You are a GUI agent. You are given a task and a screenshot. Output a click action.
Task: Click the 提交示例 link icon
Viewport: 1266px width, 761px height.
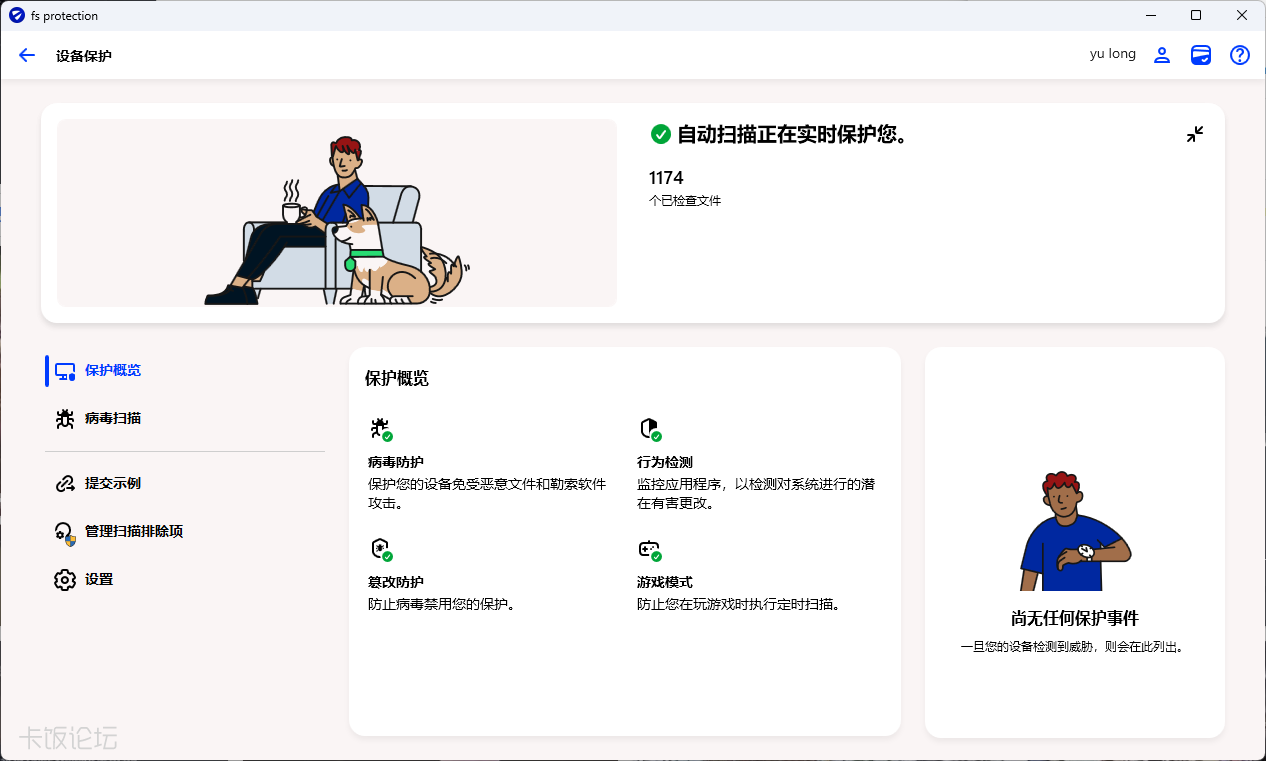point(65,484)
